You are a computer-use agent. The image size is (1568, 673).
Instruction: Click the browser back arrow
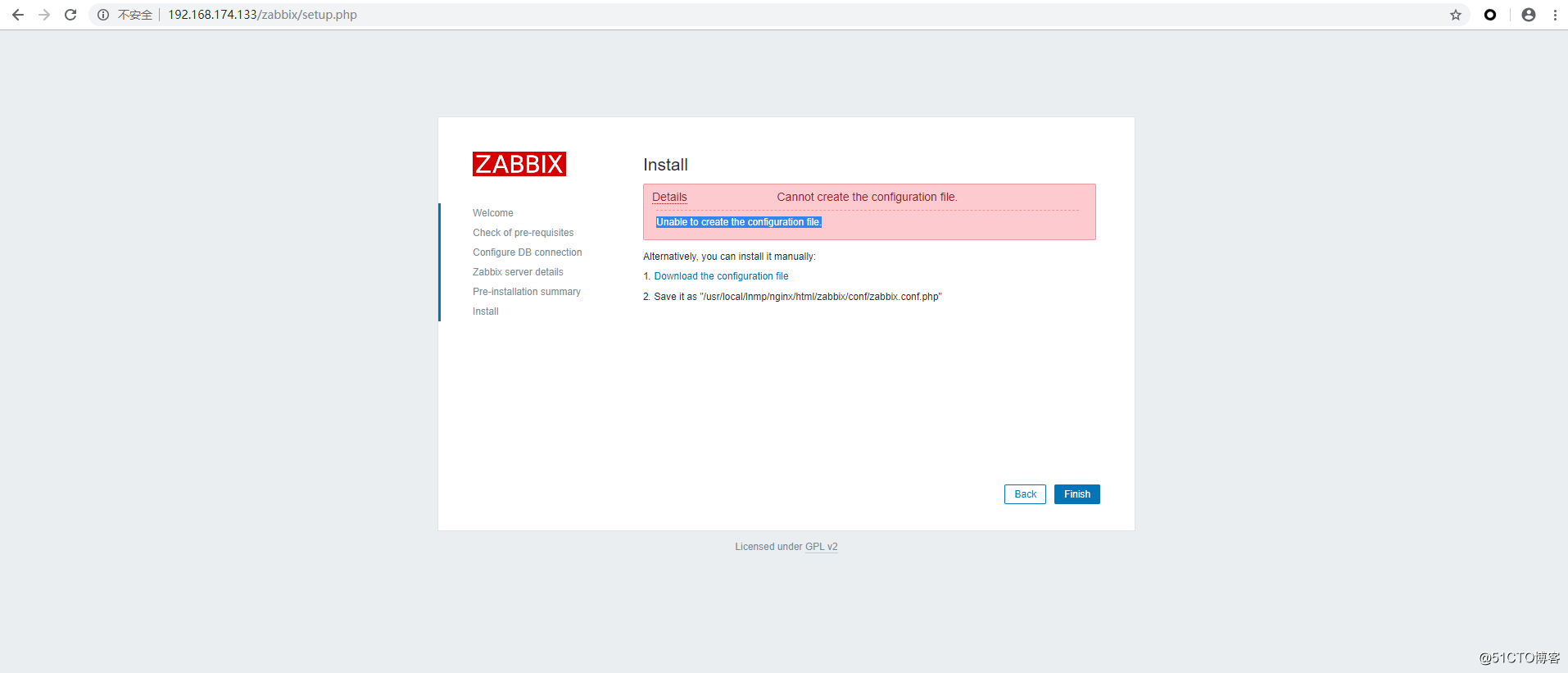[x=18, y=15]
